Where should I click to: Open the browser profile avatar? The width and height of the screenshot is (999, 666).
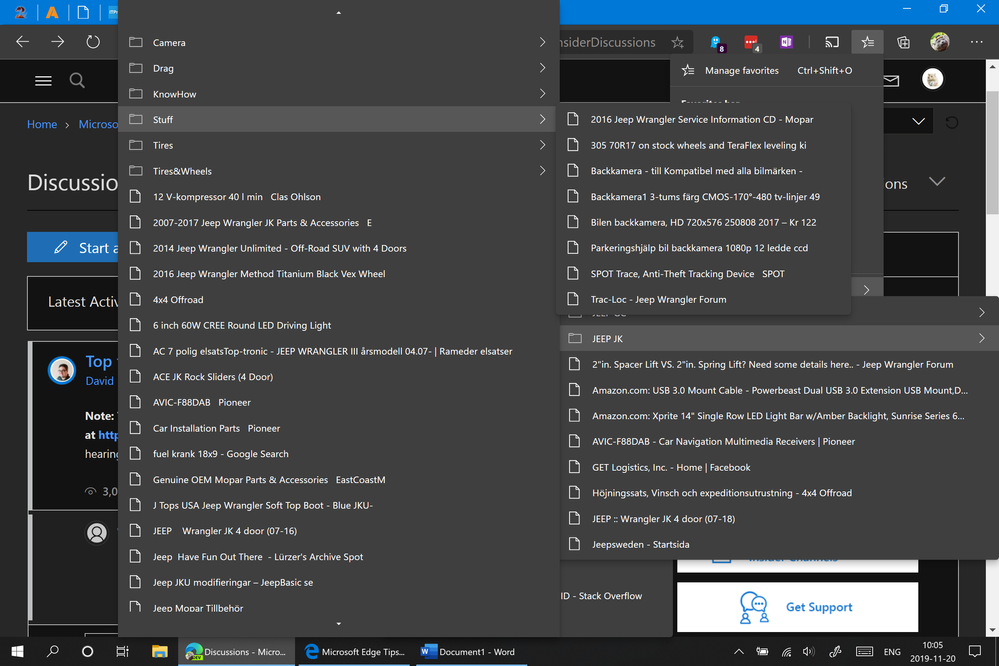tap(939, 42)
